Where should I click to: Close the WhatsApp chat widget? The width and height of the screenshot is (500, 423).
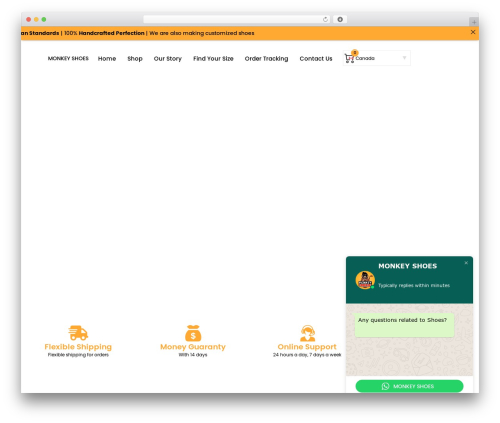coord(466,263)
